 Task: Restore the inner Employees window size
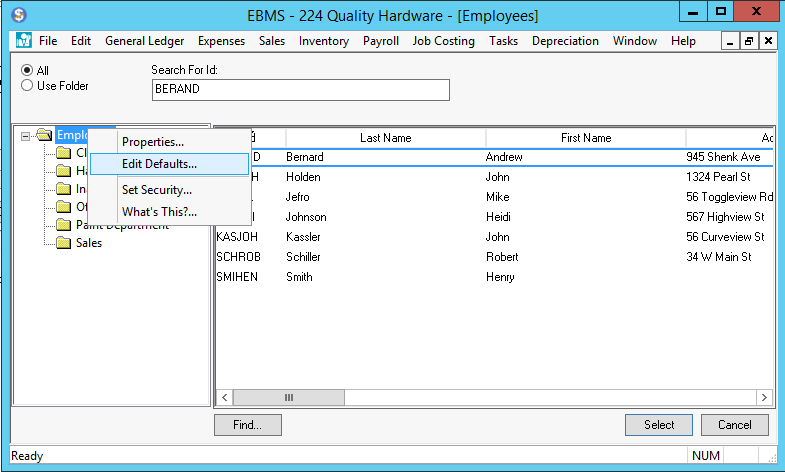click(x=749, y=41)
